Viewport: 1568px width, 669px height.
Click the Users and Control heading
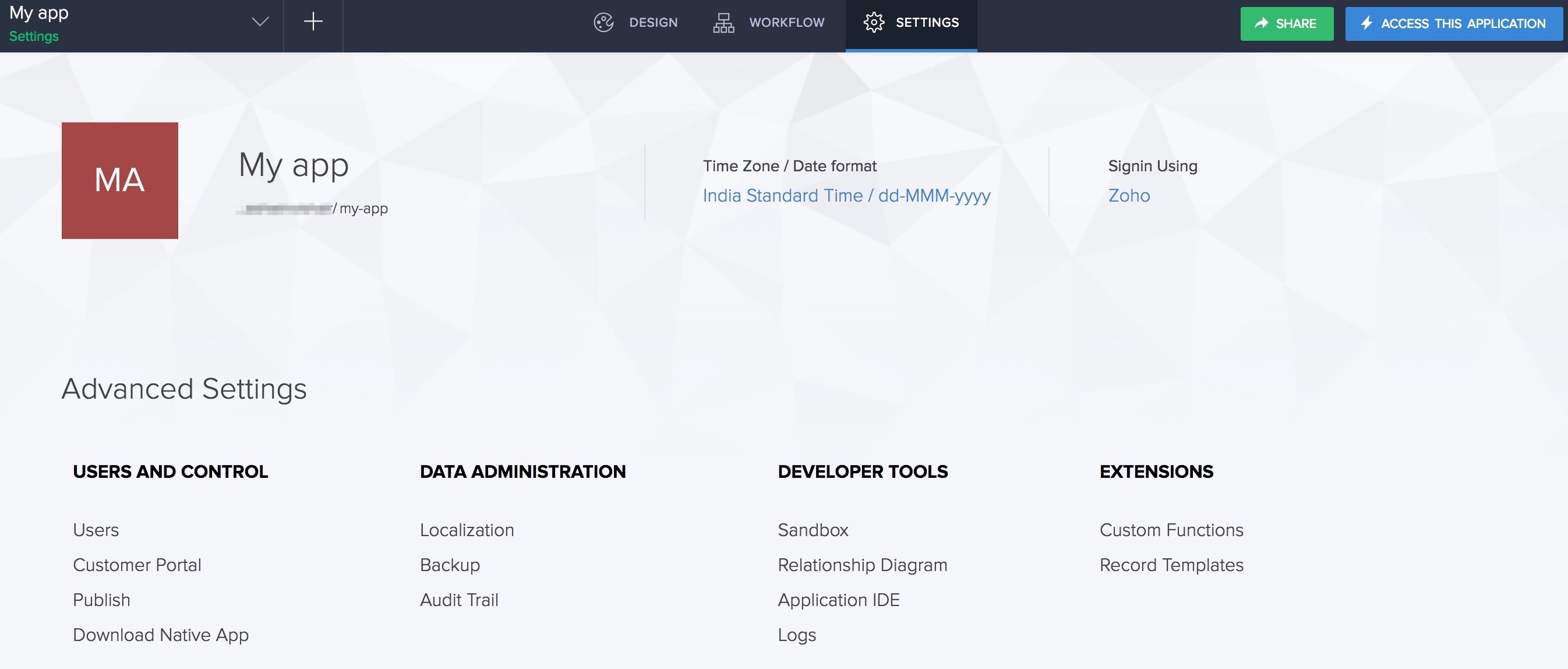pos(171,472)
